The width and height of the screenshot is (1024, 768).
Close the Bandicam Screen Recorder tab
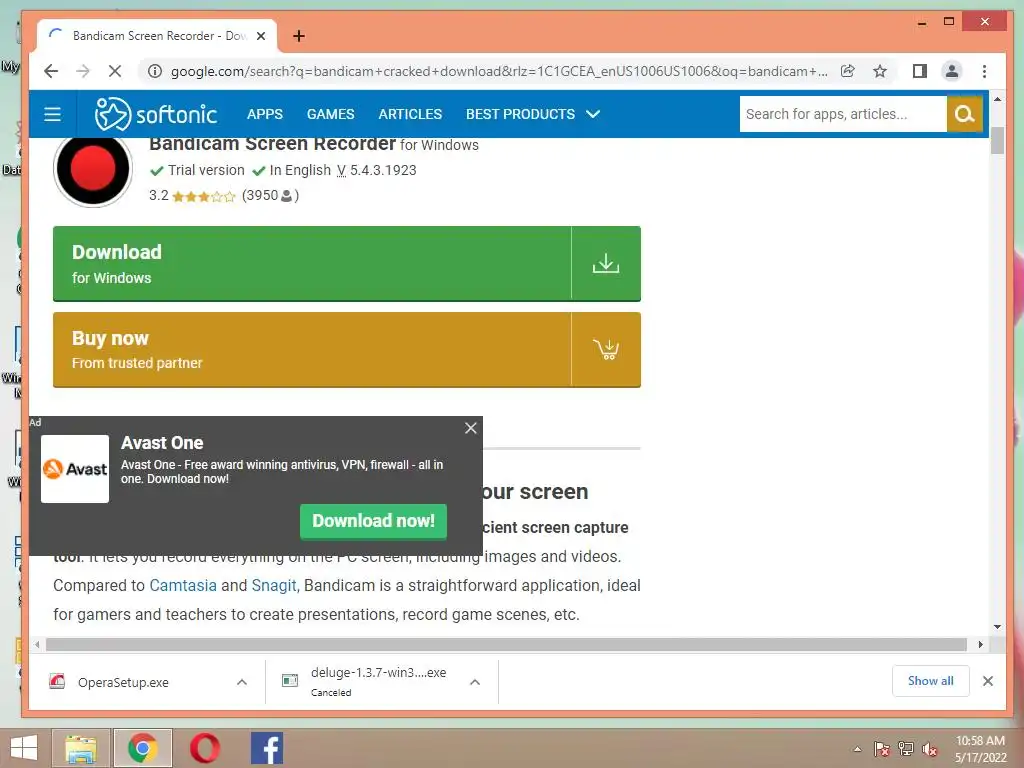point(261,36)
